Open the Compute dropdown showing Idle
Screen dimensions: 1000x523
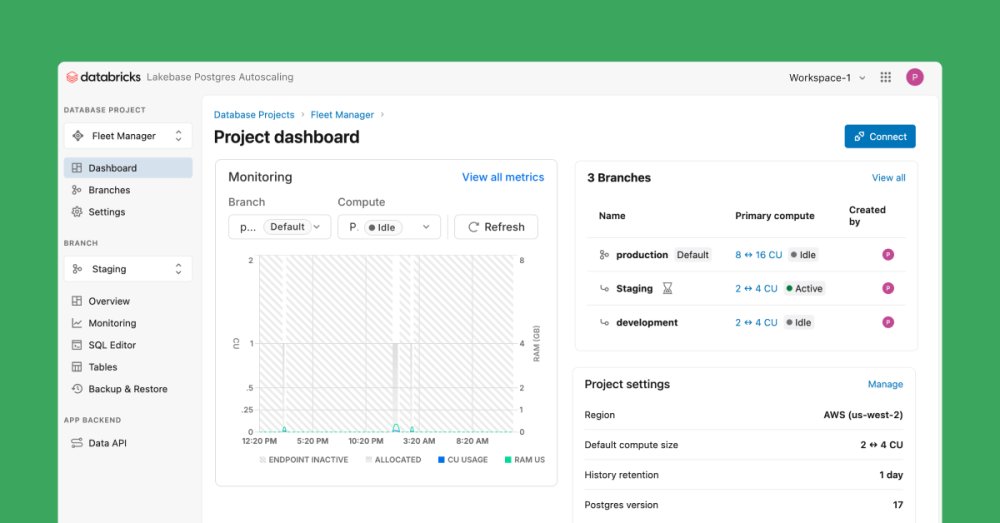pyautogui.click(x=389, y=227)
